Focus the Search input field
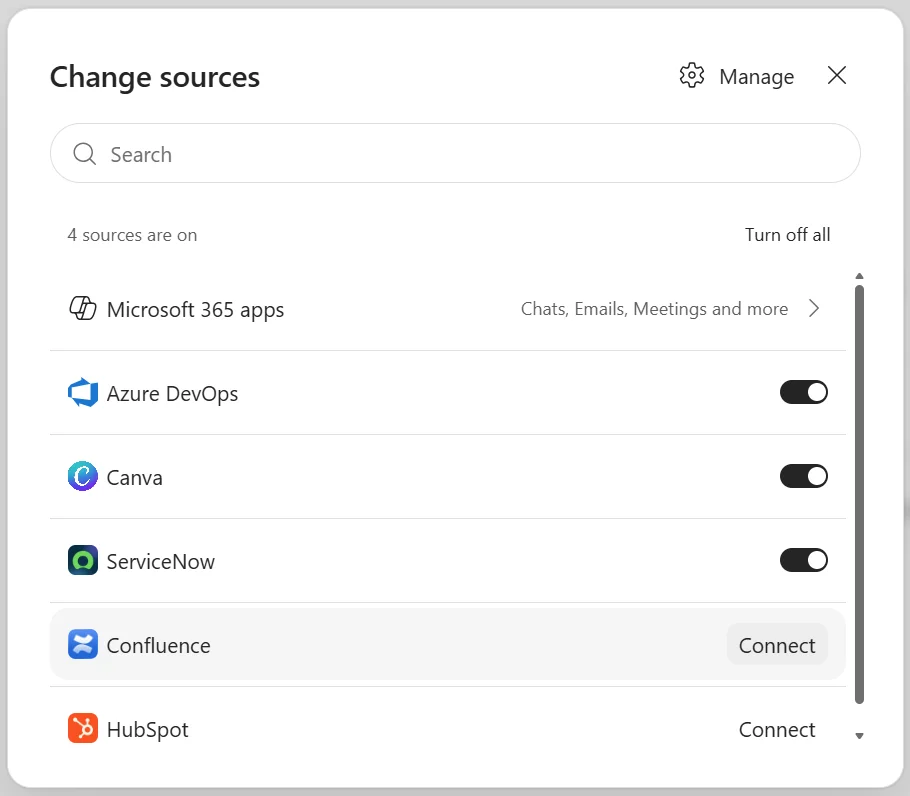Image resolution: width=910 pixels, height=796 pixels. (455, 153)
